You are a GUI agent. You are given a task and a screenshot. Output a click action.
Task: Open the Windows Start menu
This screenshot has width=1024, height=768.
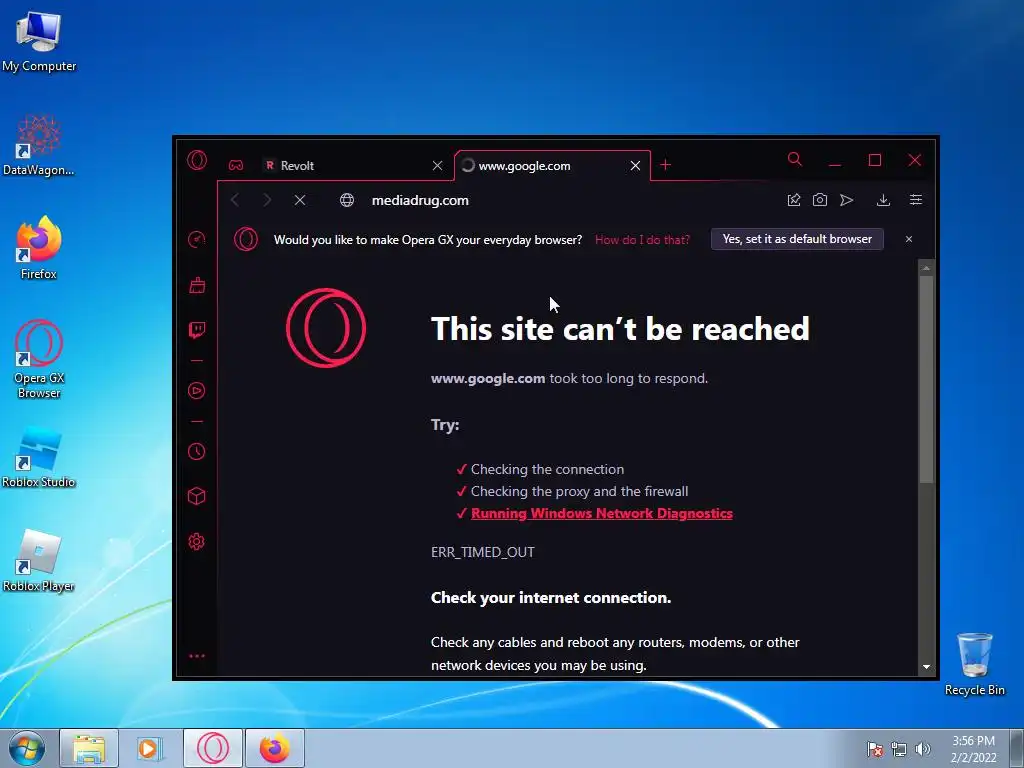[27, 748]
